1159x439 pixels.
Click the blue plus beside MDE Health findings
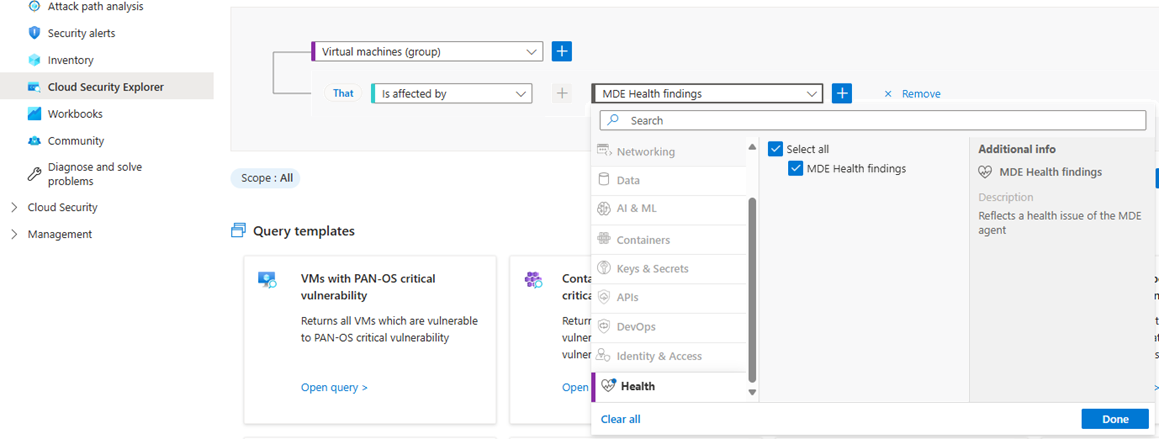[x=842, y=93]
